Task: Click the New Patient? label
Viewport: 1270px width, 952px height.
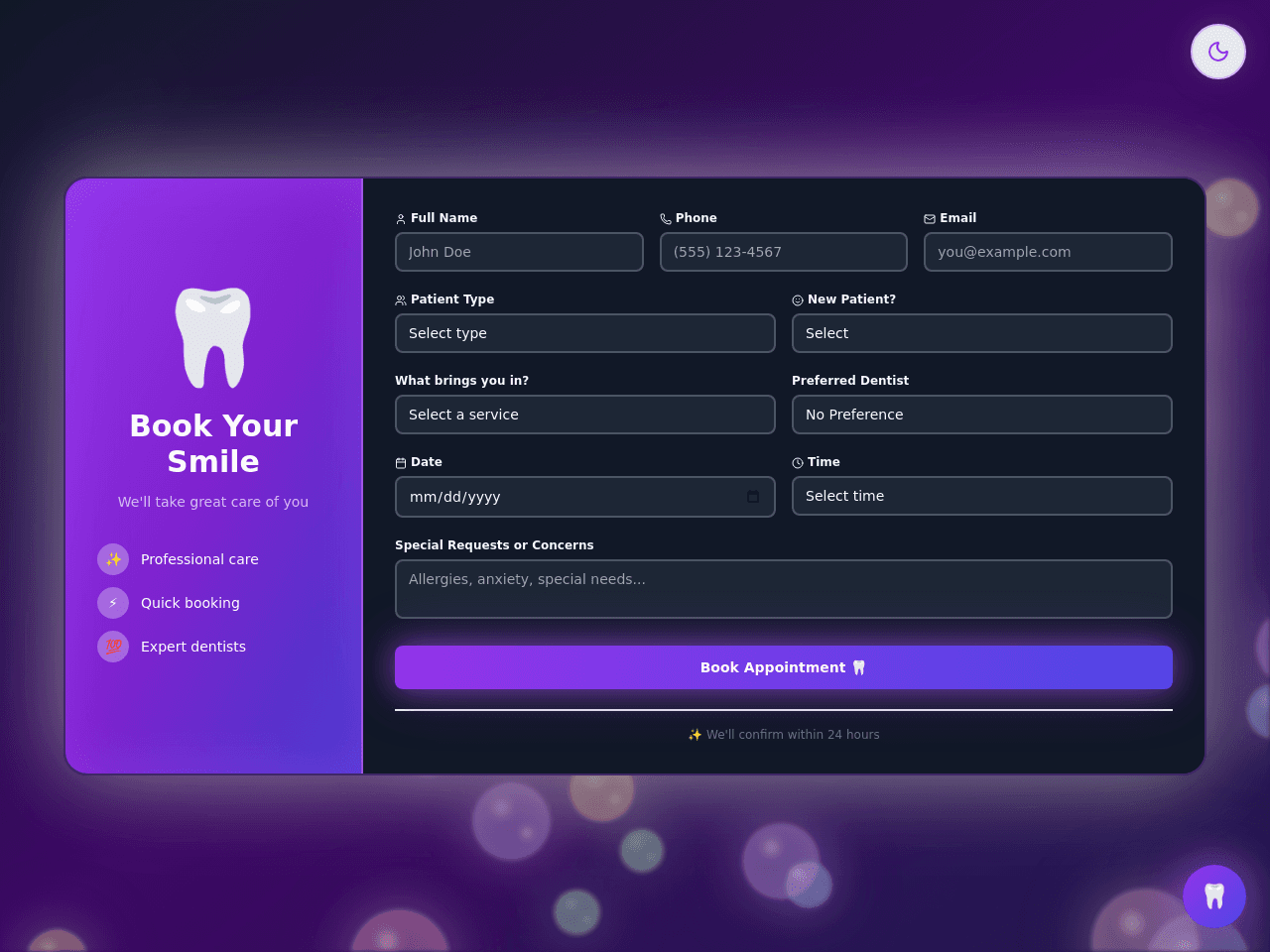Action: (851, 299)
